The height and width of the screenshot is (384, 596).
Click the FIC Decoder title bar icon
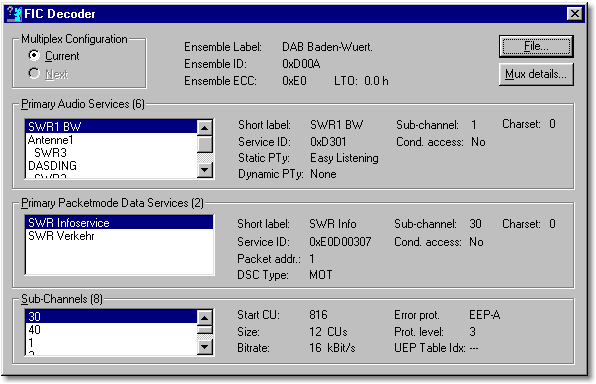[14, 14]
